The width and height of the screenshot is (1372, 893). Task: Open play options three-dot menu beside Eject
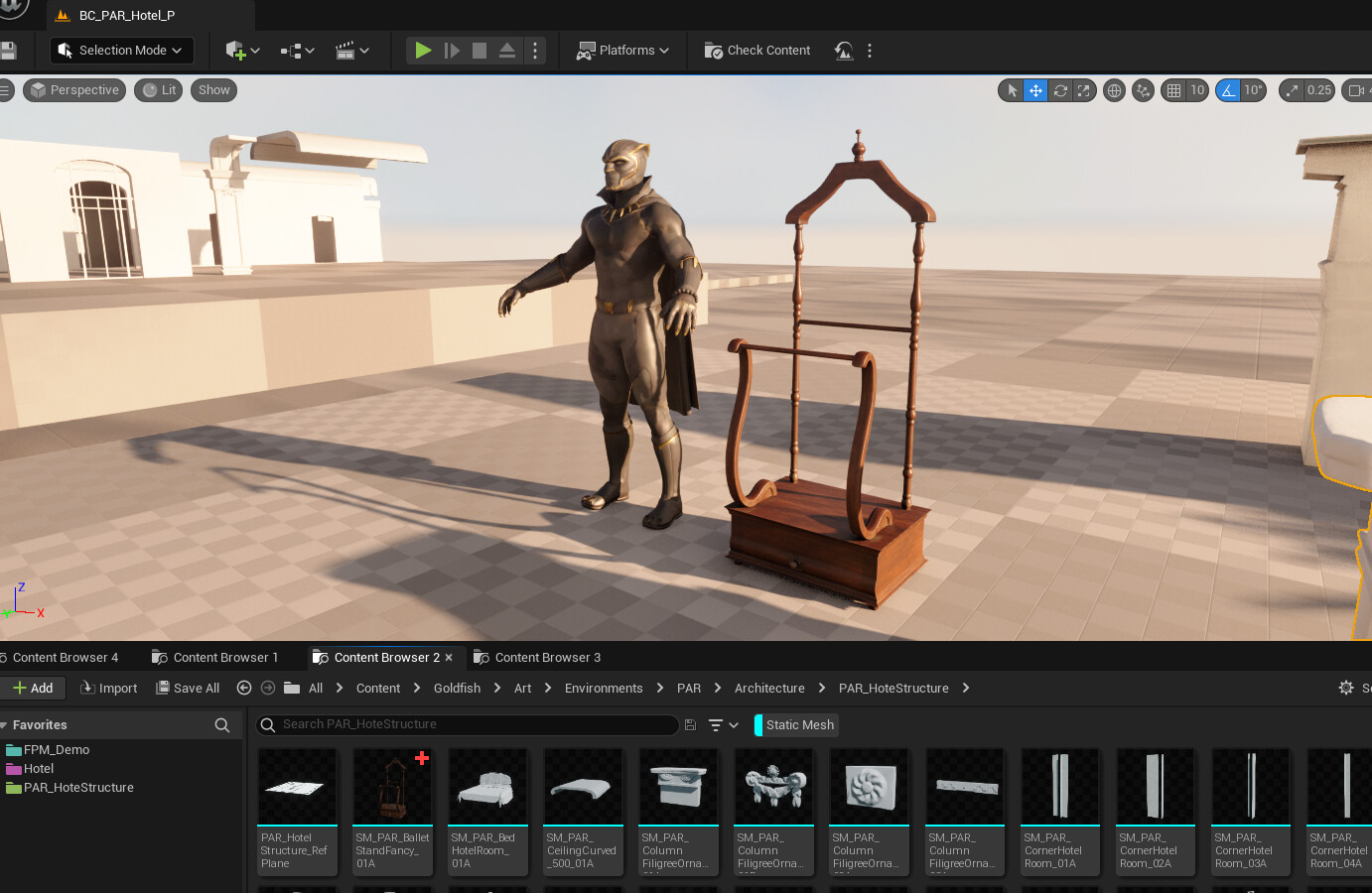(x=535, y=51)
